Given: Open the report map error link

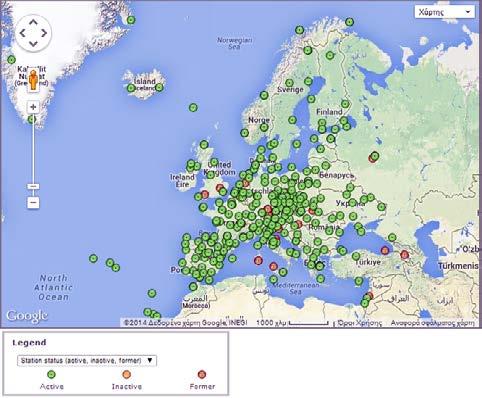Looking at the screenshot, I should click(x=433, y=323).
